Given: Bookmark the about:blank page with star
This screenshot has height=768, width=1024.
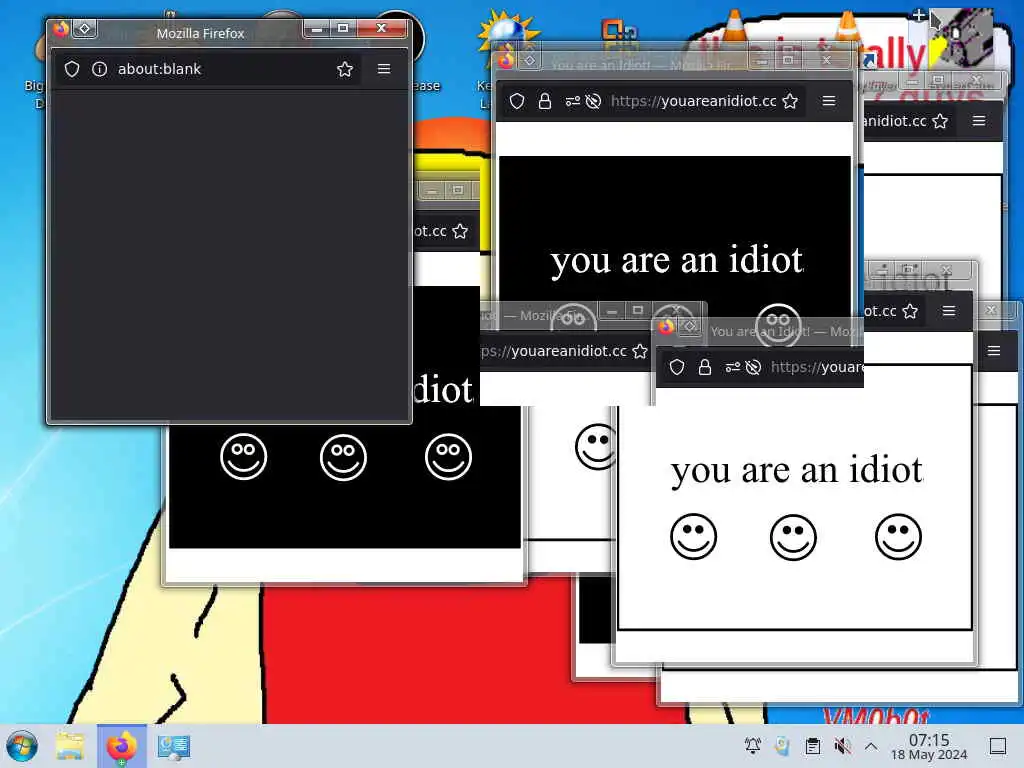Looking at the screenshot, I should pos(345,69).
